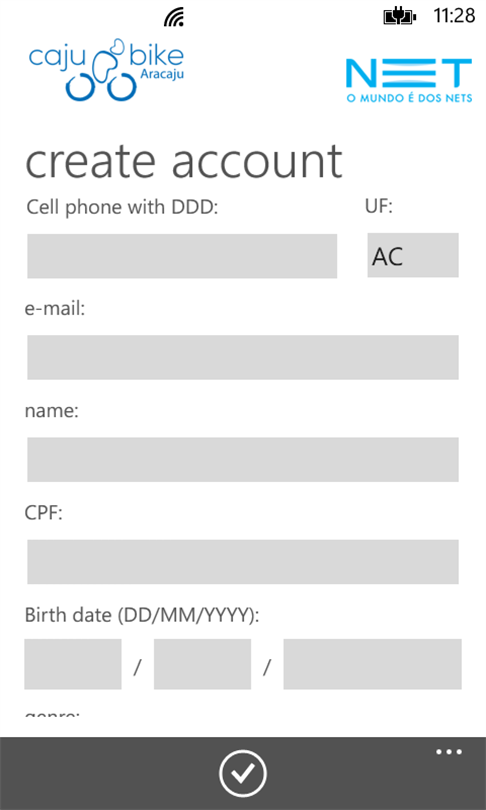Open the UF state dropdown showing AC
Screen dimensions: 486x810
pyautogui.click(x=413, y=255)
